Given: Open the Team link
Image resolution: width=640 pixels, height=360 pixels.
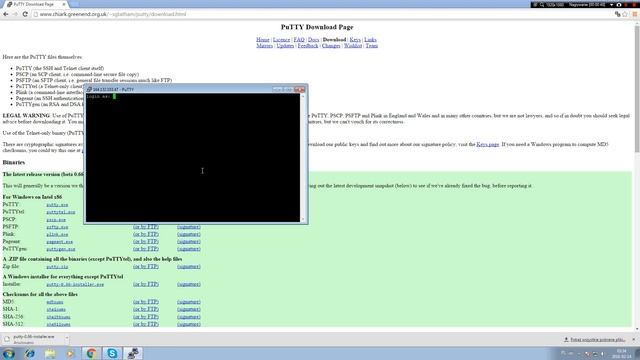Looking at the screenshot, I should coord(371,46).
